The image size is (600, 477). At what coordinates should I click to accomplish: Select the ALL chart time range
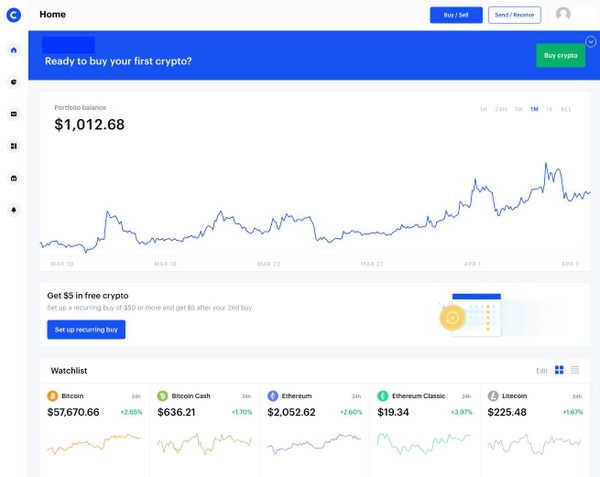click(x=566, y=108)
